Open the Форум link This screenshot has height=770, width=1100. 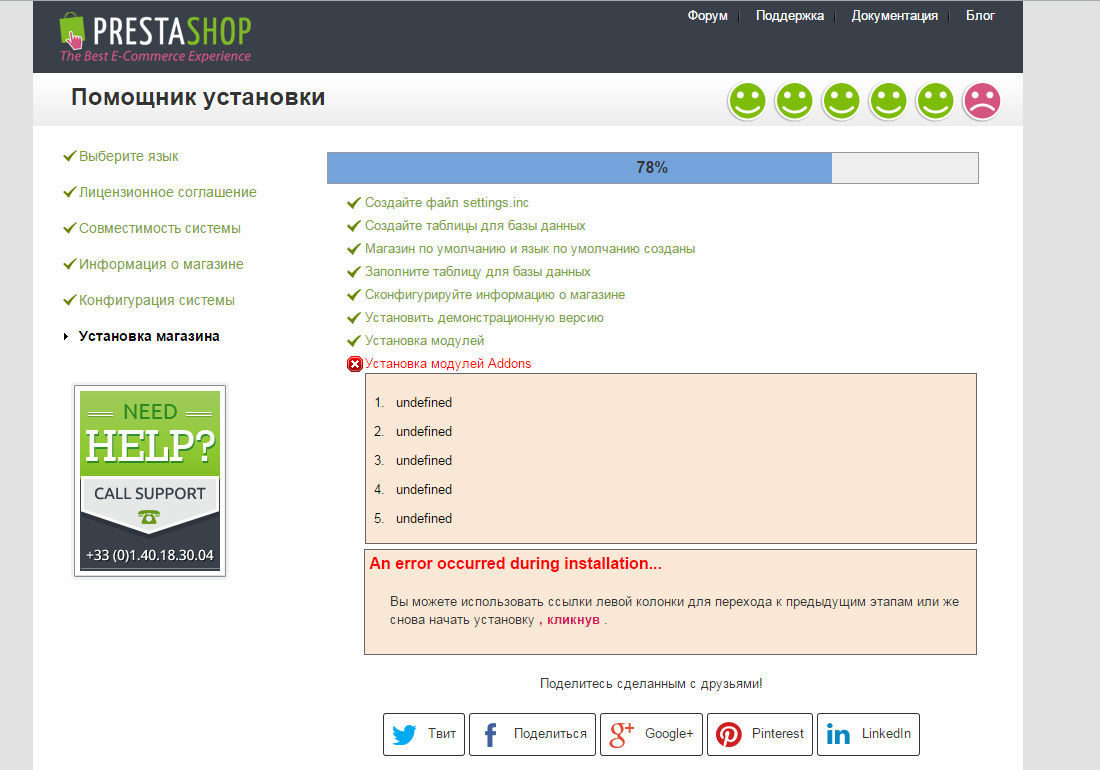(x=707, y=16)
